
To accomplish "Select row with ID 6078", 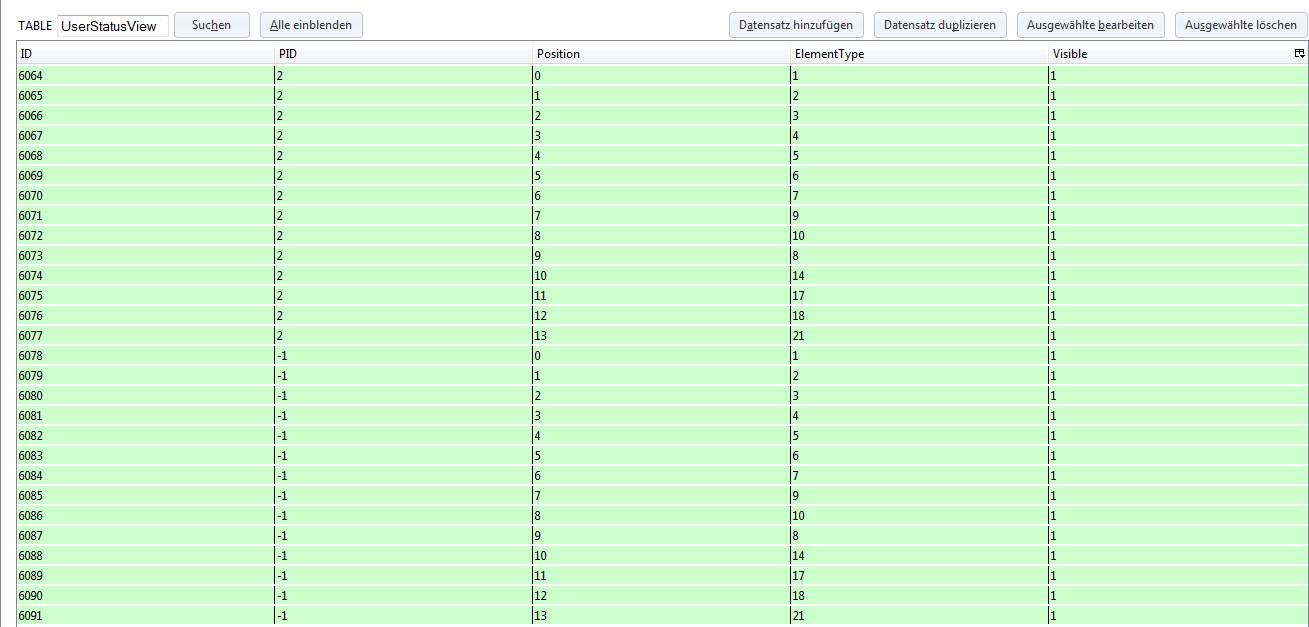I will click(x=661, y=356).
